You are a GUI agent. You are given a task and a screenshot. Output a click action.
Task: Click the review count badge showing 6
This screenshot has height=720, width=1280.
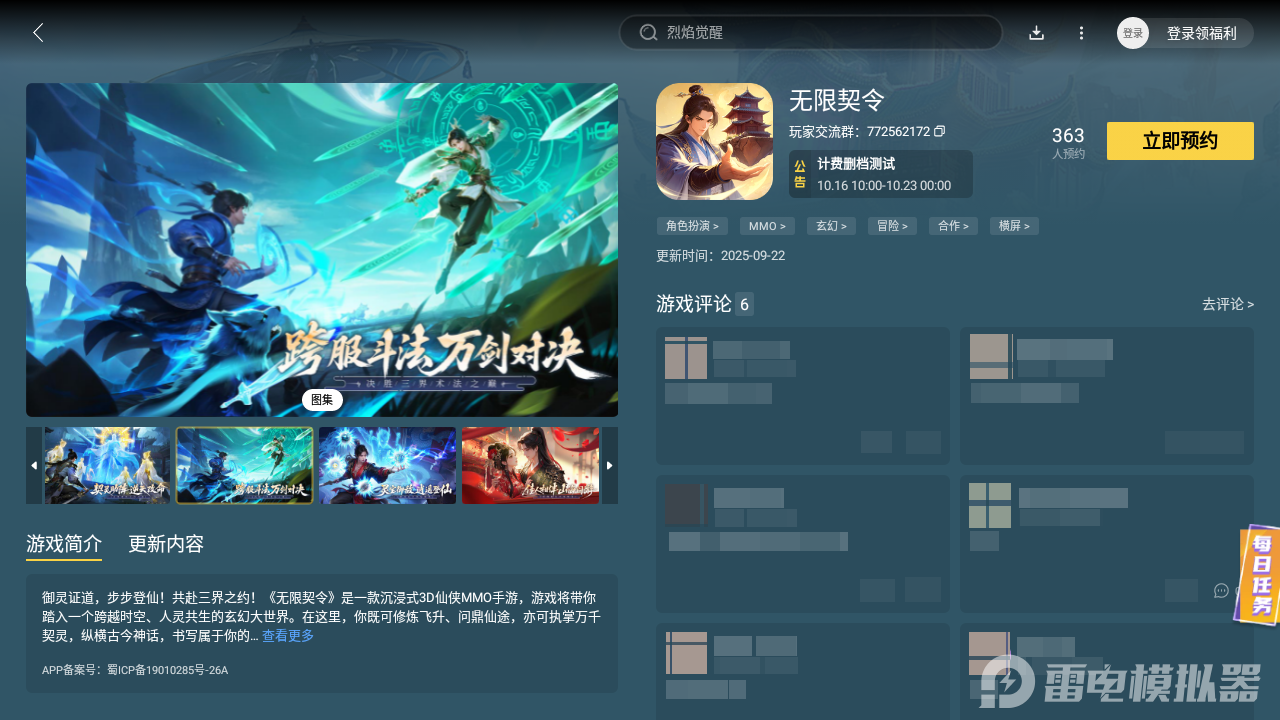click(744, 304)
